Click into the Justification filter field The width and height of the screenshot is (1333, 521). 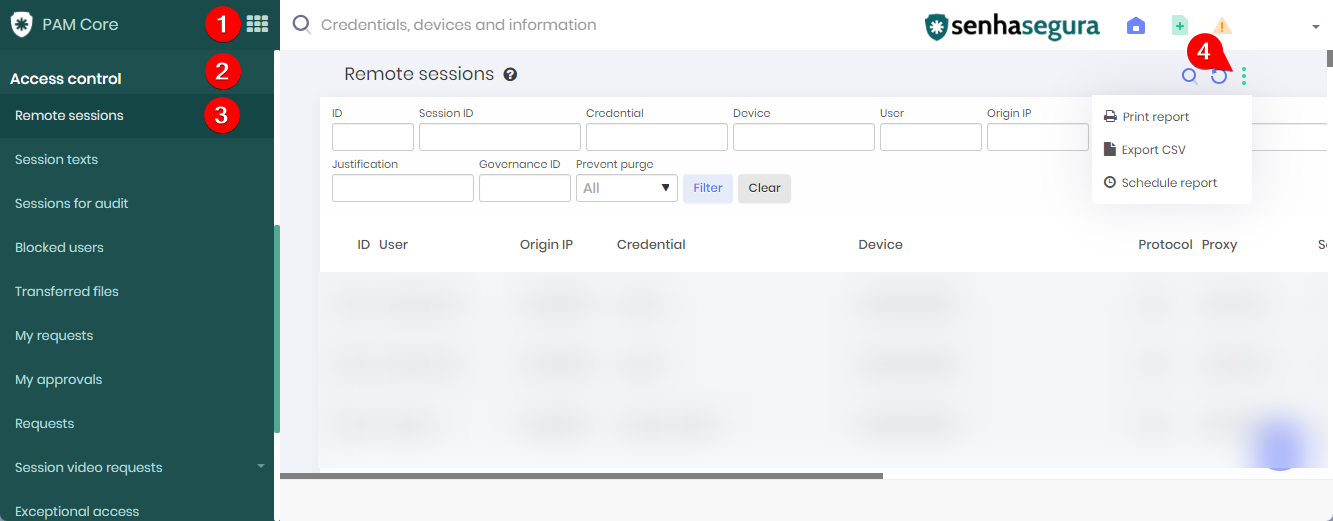(x=403, y=188)
